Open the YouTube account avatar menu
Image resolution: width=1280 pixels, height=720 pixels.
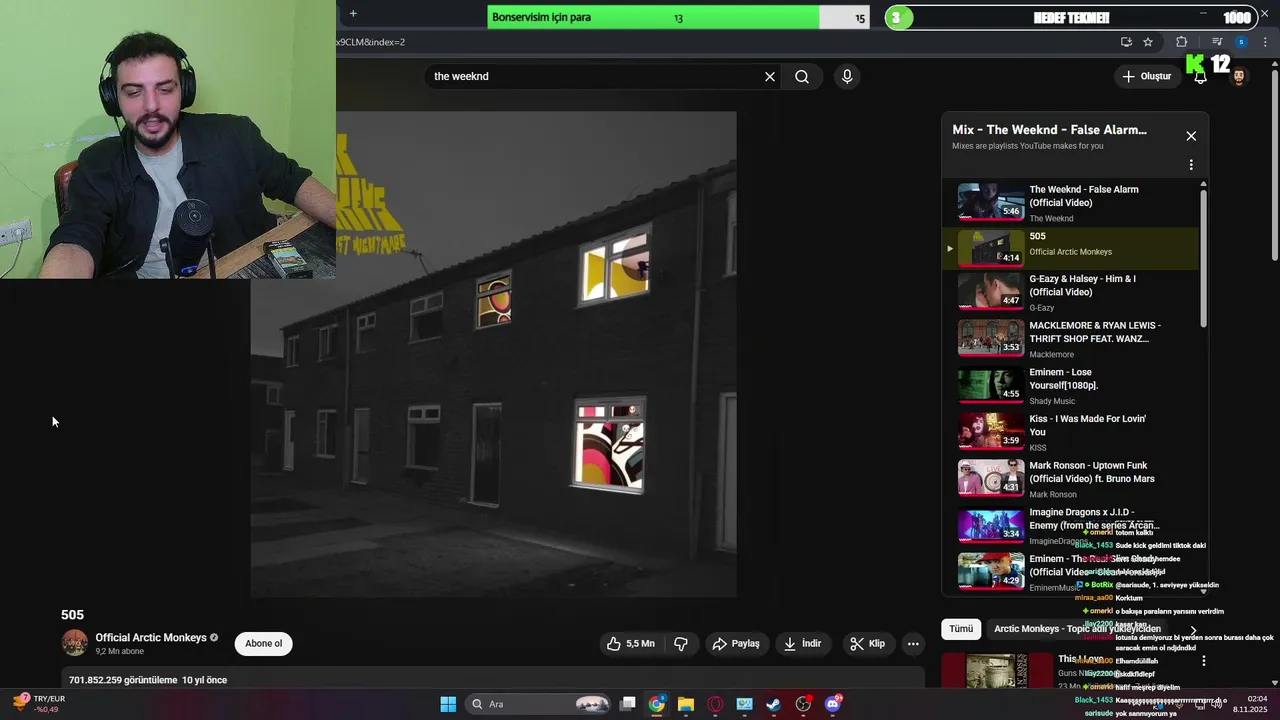pyautogui.click(x=1239, y=77)
